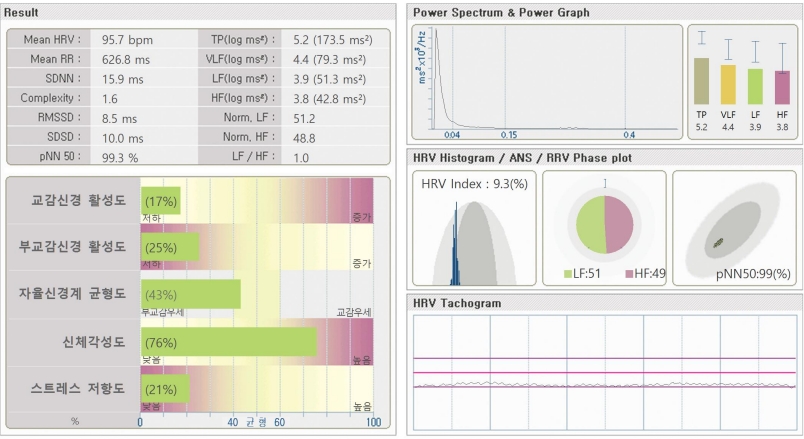Select the Mean HRV value 95.7 bpm
804x439 pixels.
pyautogui.click(x=126, y=39)
